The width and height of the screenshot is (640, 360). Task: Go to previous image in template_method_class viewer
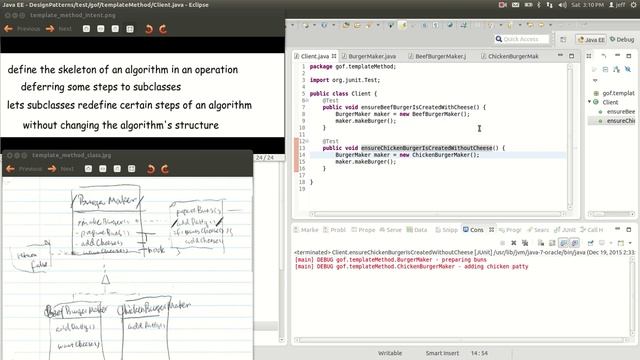(x=24, y=169)
